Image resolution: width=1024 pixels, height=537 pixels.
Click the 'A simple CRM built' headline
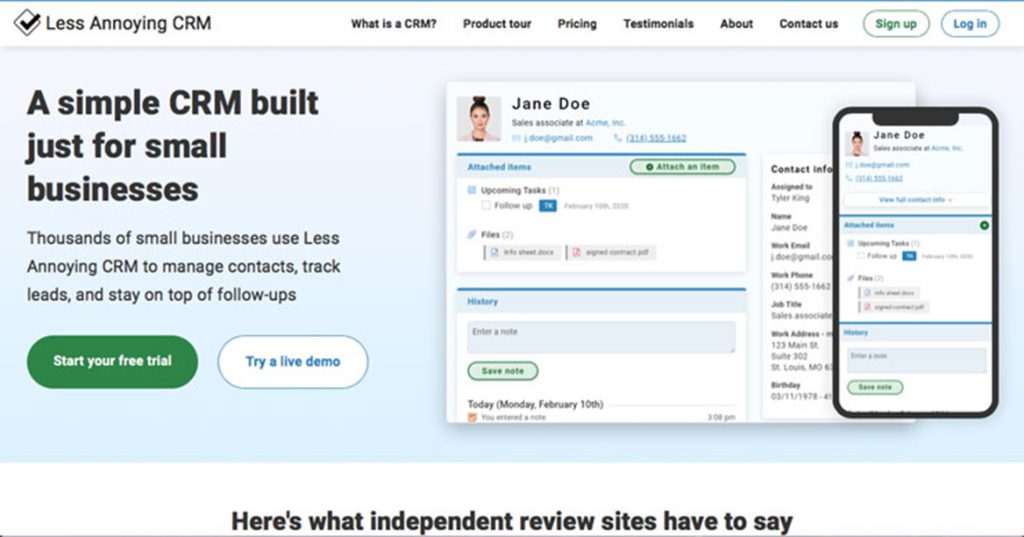(x=173, y=103)
